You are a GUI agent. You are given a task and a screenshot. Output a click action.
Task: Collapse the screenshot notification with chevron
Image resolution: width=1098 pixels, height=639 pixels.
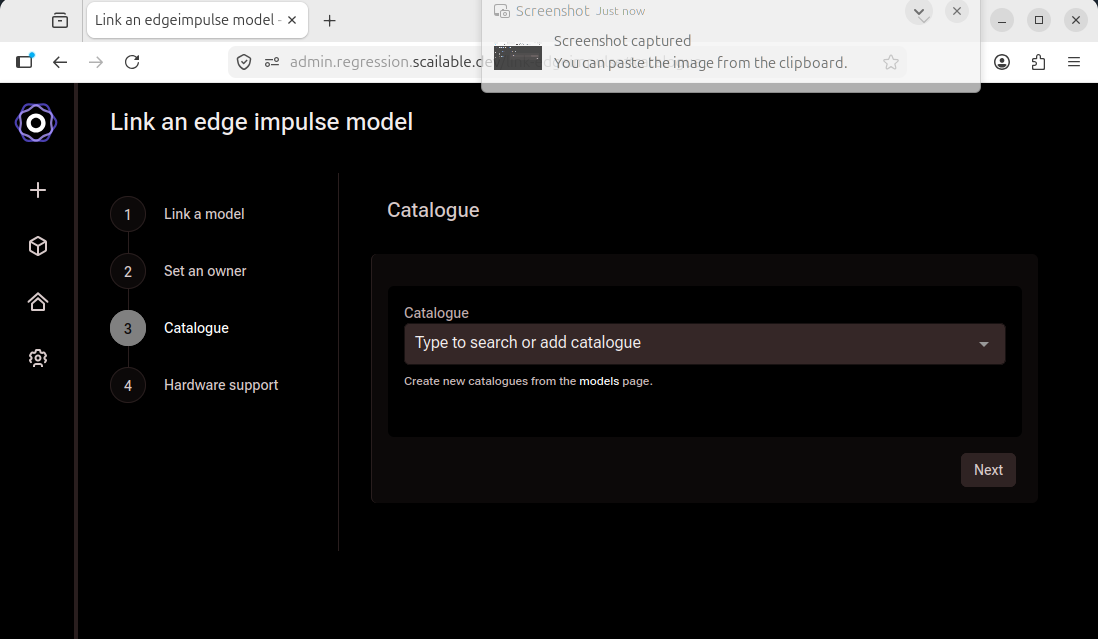point(919,12)
